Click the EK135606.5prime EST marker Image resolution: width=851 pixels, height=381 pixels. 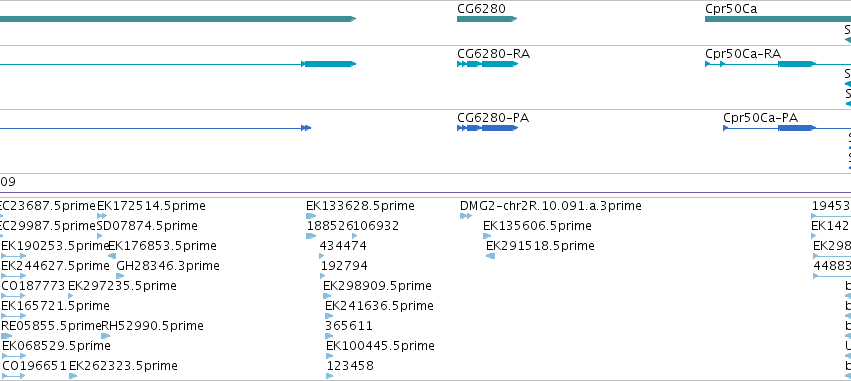tap(487, 236)
